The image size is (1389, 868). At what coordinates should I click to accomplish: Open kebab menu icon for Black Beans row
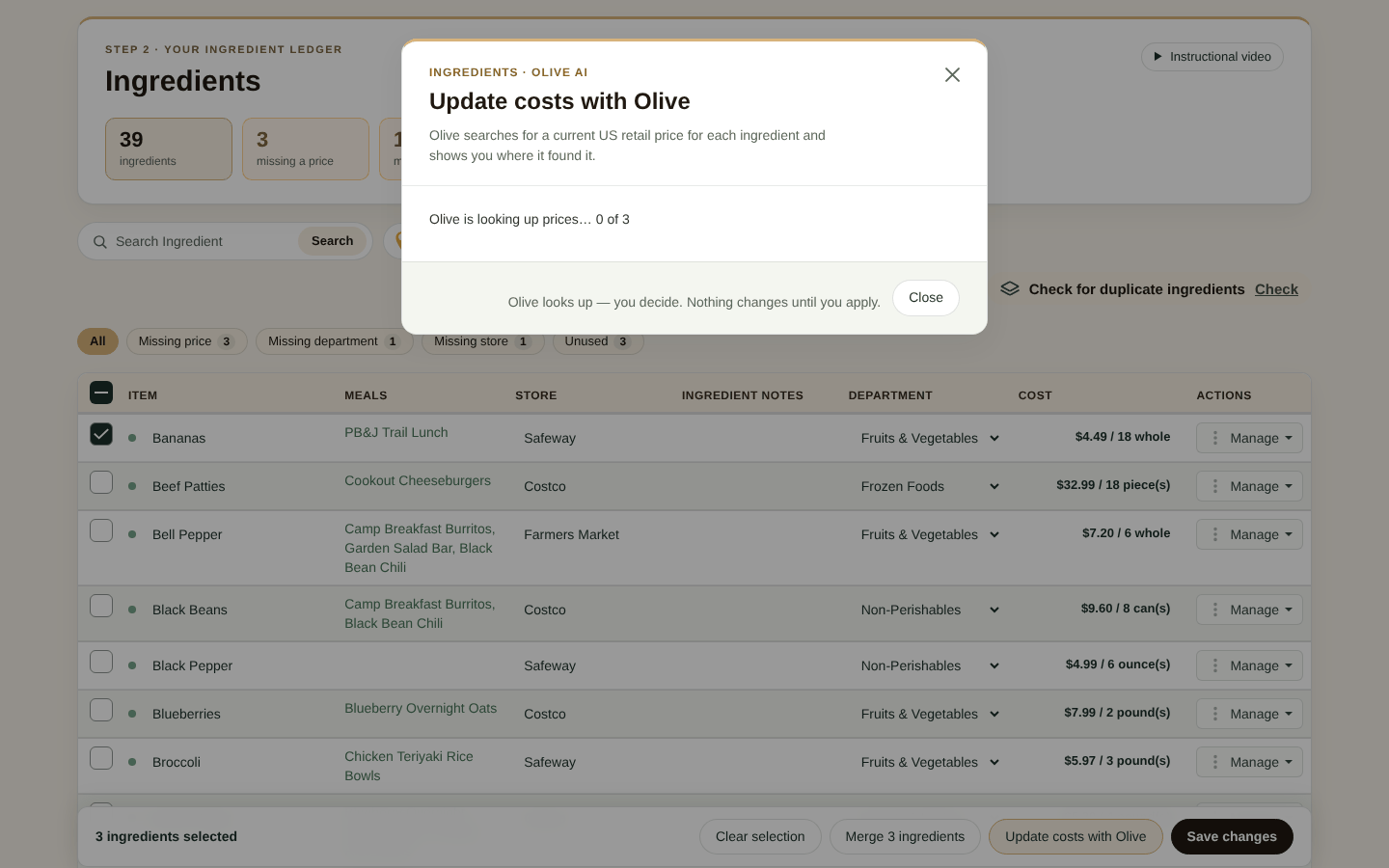[x=1215, y=610]
